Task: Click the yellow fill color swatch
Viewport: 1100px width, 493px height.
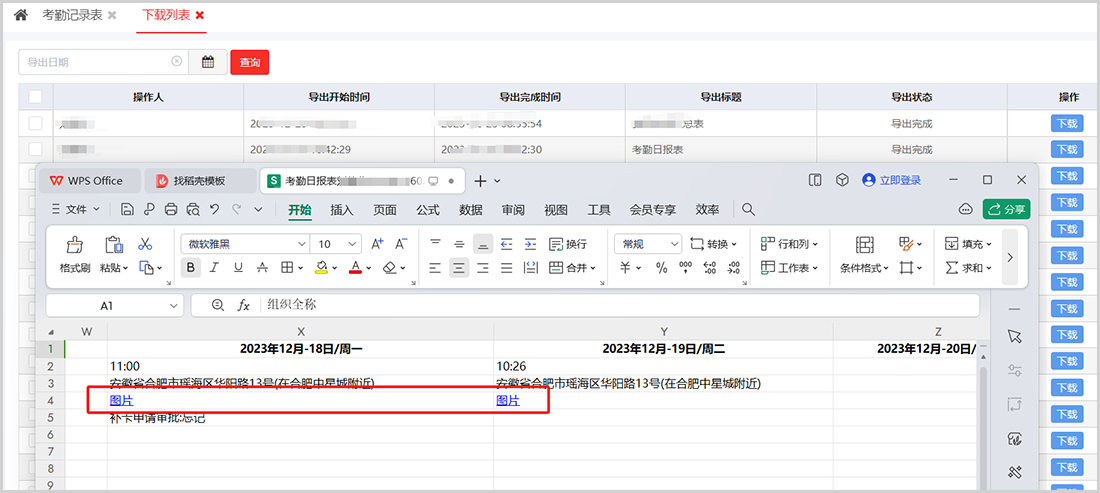Action: pyautogui.click(x=320, y=267)
